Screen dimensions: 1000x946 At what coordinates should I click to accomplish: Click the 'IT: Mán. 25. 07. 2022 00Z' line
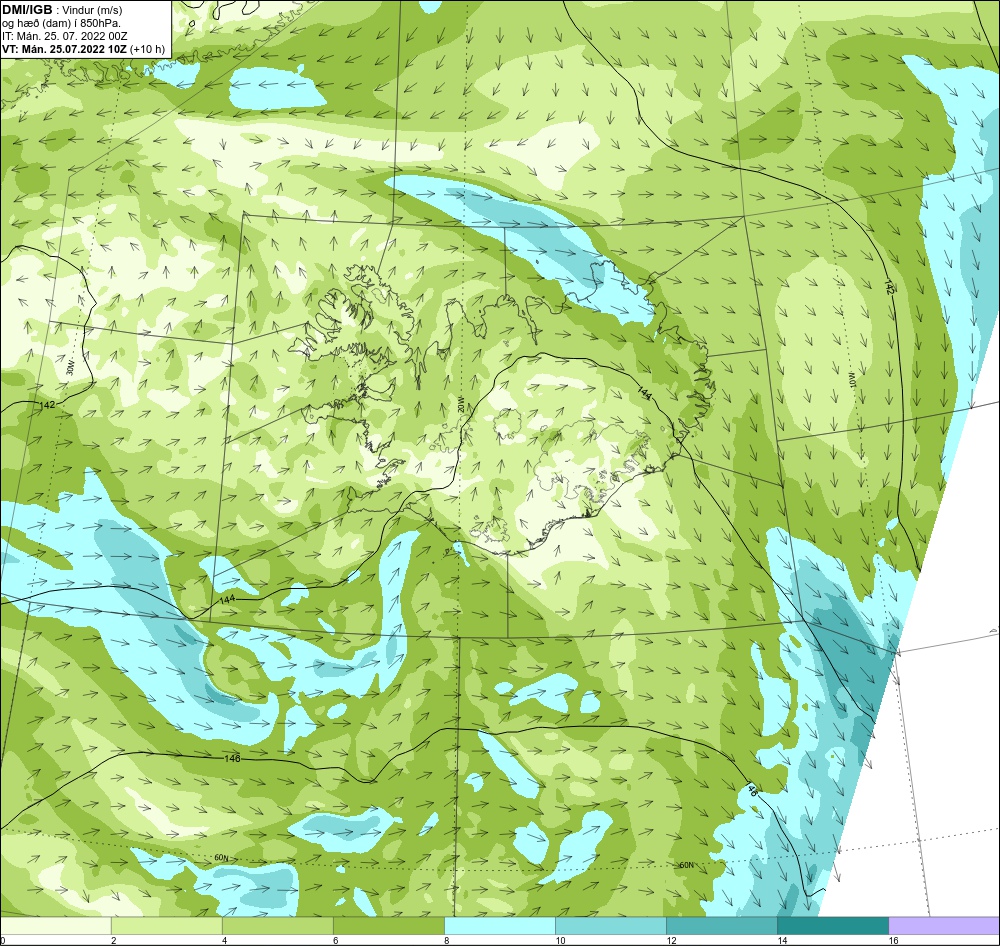[64, 36]
